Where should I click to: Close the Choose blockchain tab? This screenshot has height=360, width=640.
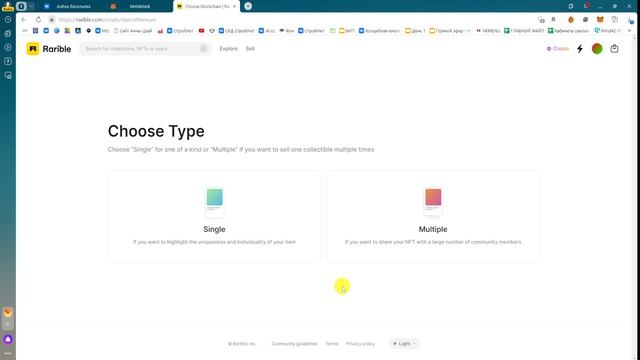point(234,7)
